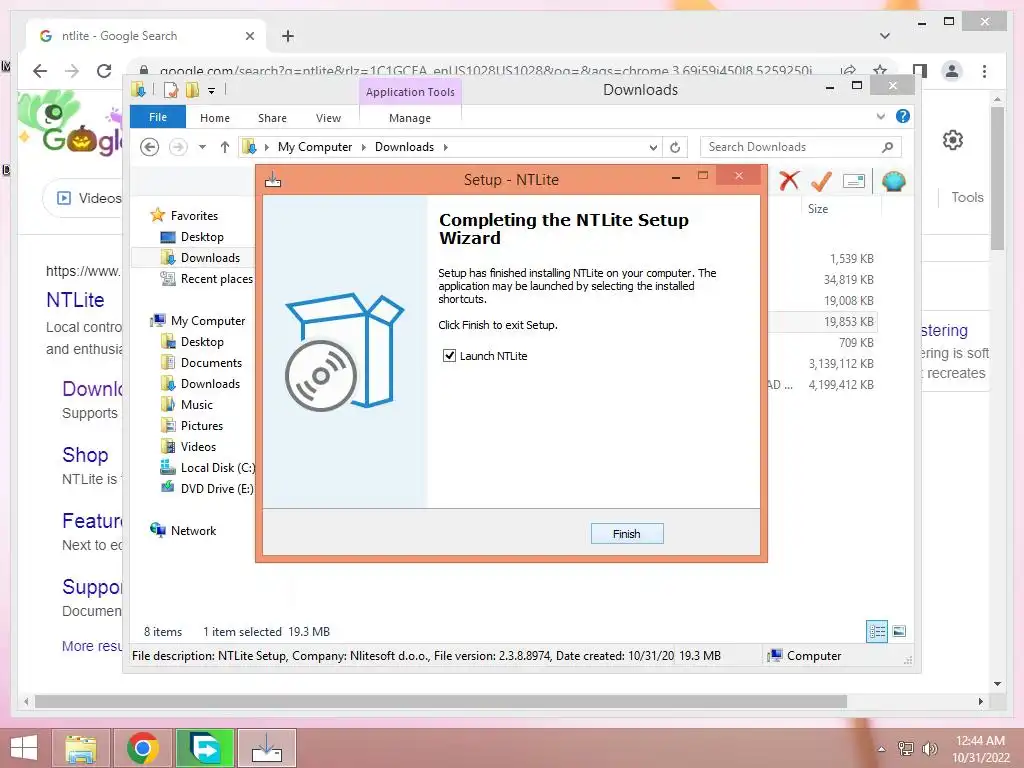Open File Explorer from taskbar

pyautogui.click(x=82, y=748)
